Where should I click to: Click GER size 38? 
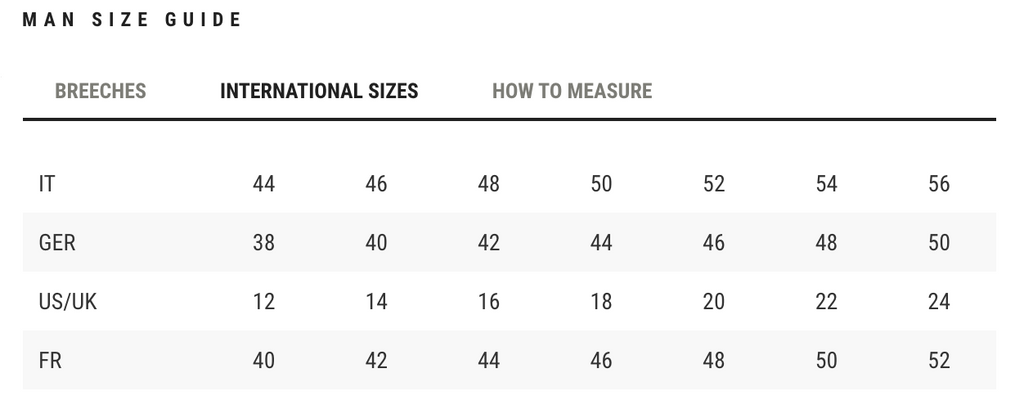[x=264, y=243]
